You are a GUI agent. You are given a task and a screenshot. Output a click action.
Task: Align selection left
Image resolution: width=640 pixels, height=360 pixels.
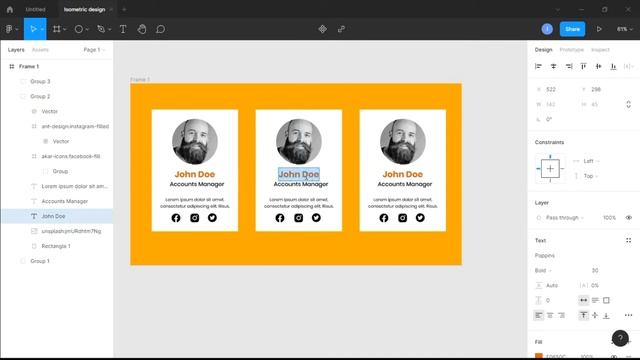pos(538,66)
